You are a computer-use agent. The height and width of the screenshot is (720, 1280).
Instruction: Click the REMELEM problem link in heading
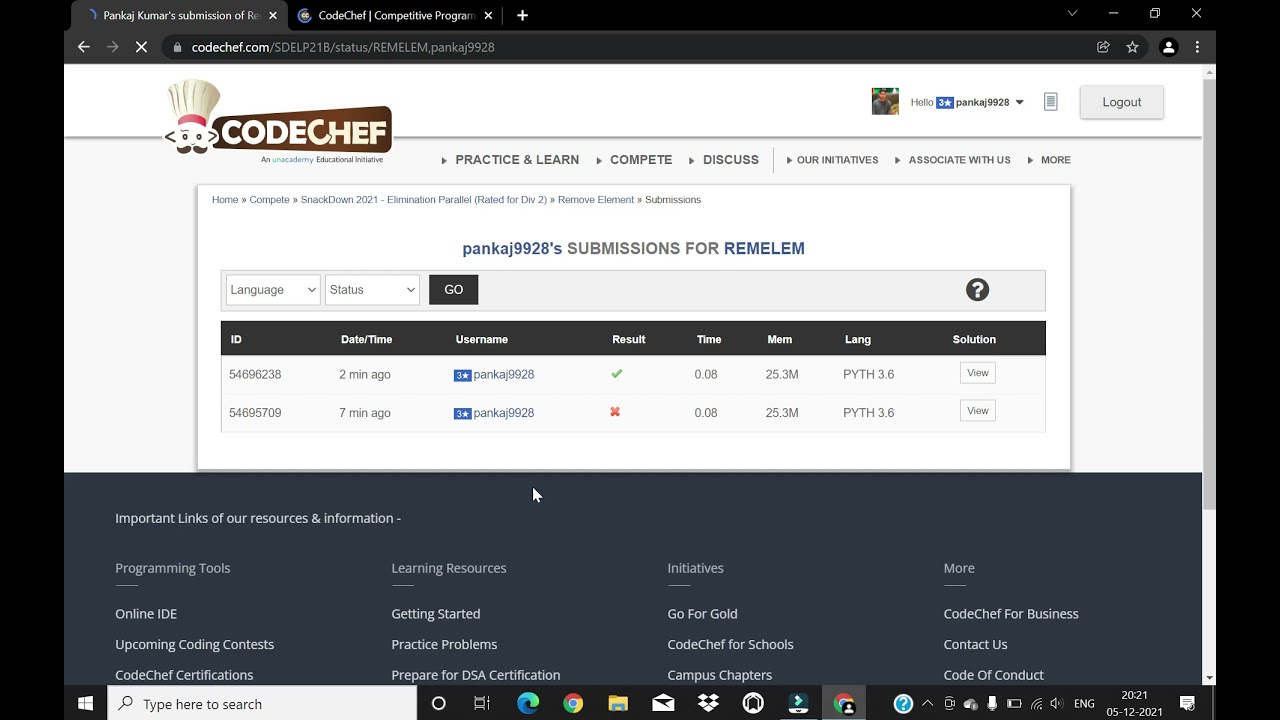pyautogui.click(x=764, y=249)
